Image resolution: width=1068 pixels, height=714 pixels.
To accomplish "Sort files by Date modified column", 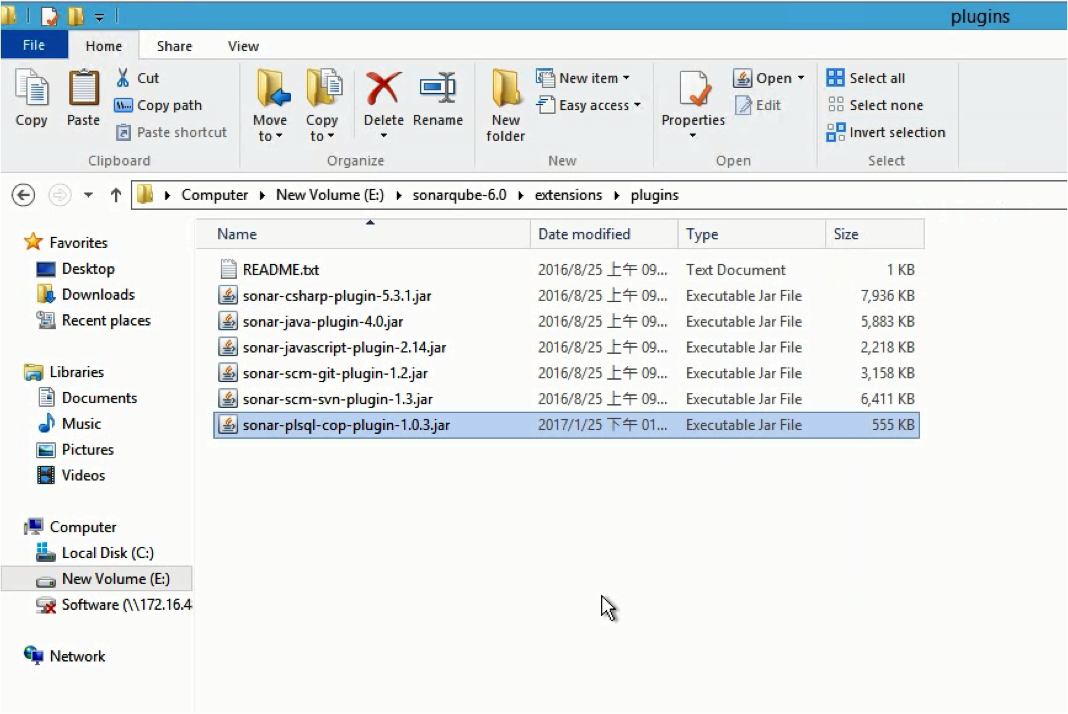I will pyautogui.click(x=604, y=234).
